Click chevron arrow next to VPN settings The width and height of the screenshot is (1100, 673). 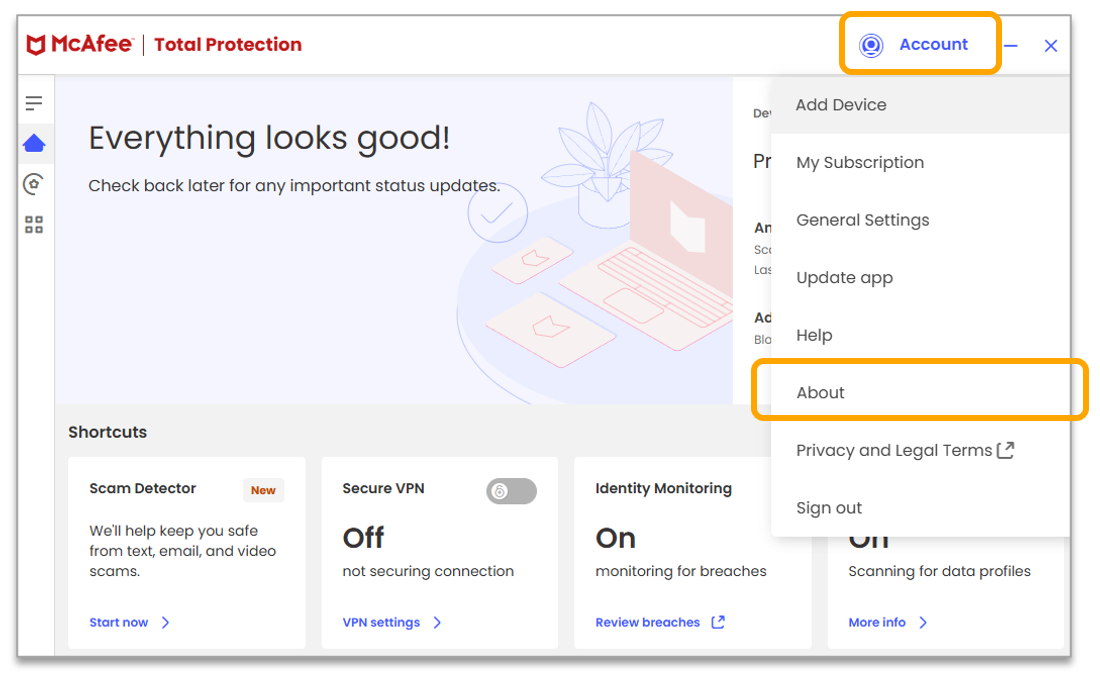coord(437,622)
